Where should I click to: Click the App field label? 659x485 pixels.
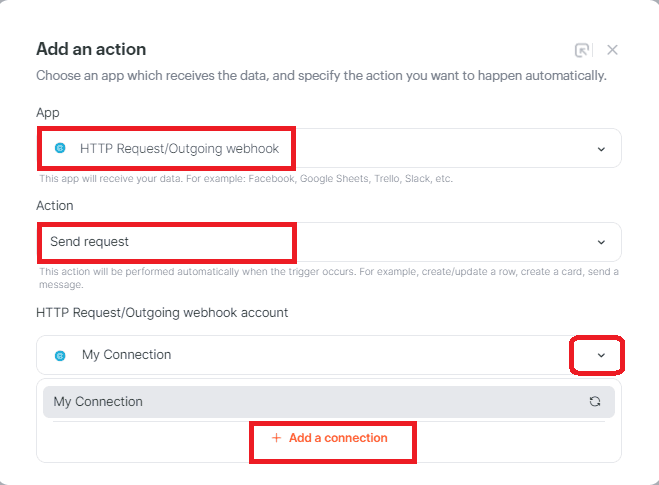(49, 113)
